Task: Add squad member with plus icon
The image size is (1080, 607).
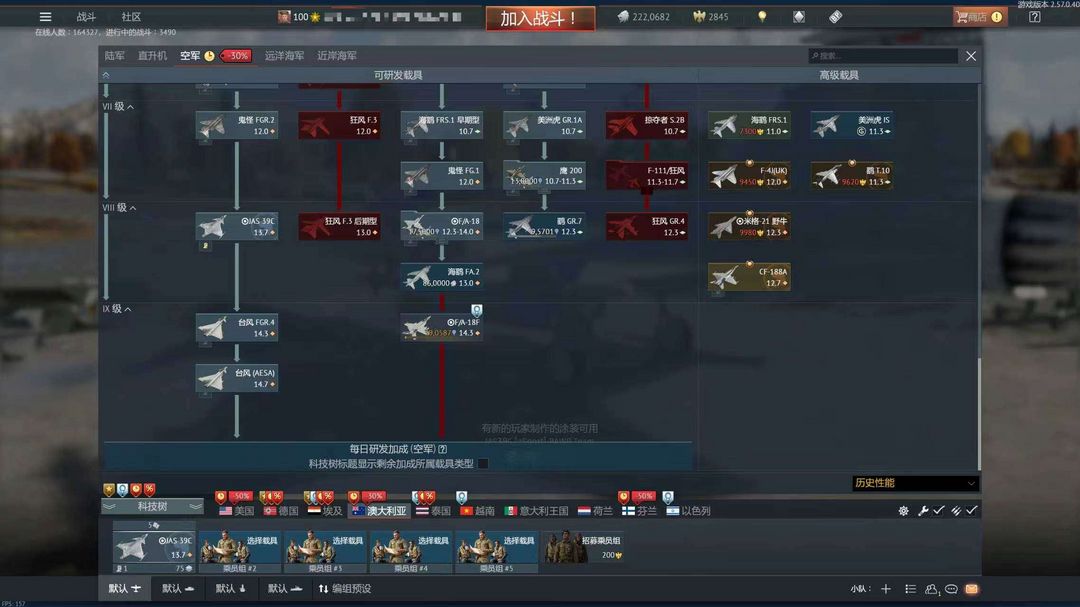Action: point(886,589)
